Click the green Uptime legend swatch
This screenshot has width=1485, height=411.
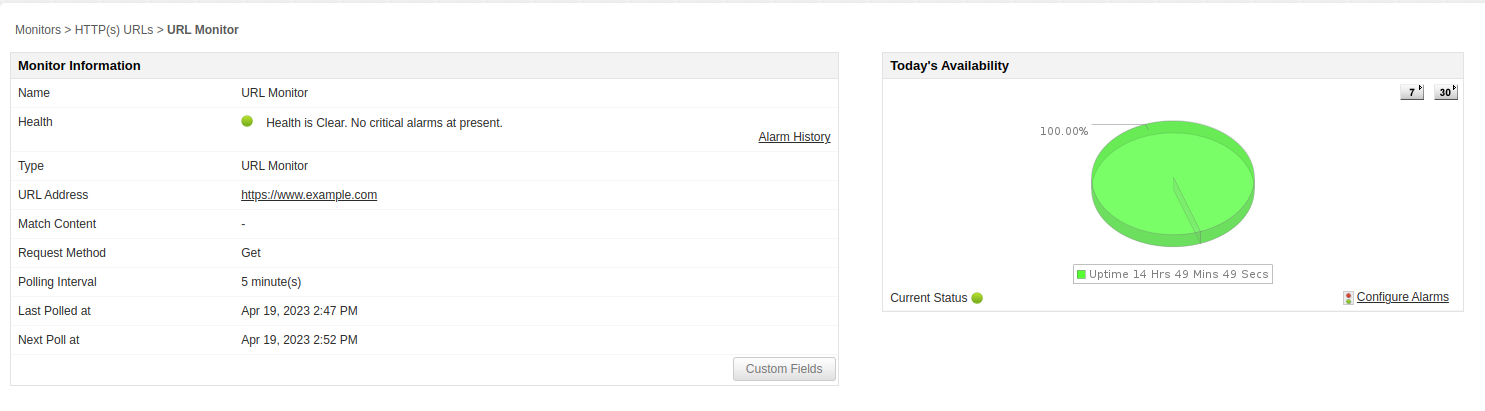pyautogui.click(x=1081, y=274)
